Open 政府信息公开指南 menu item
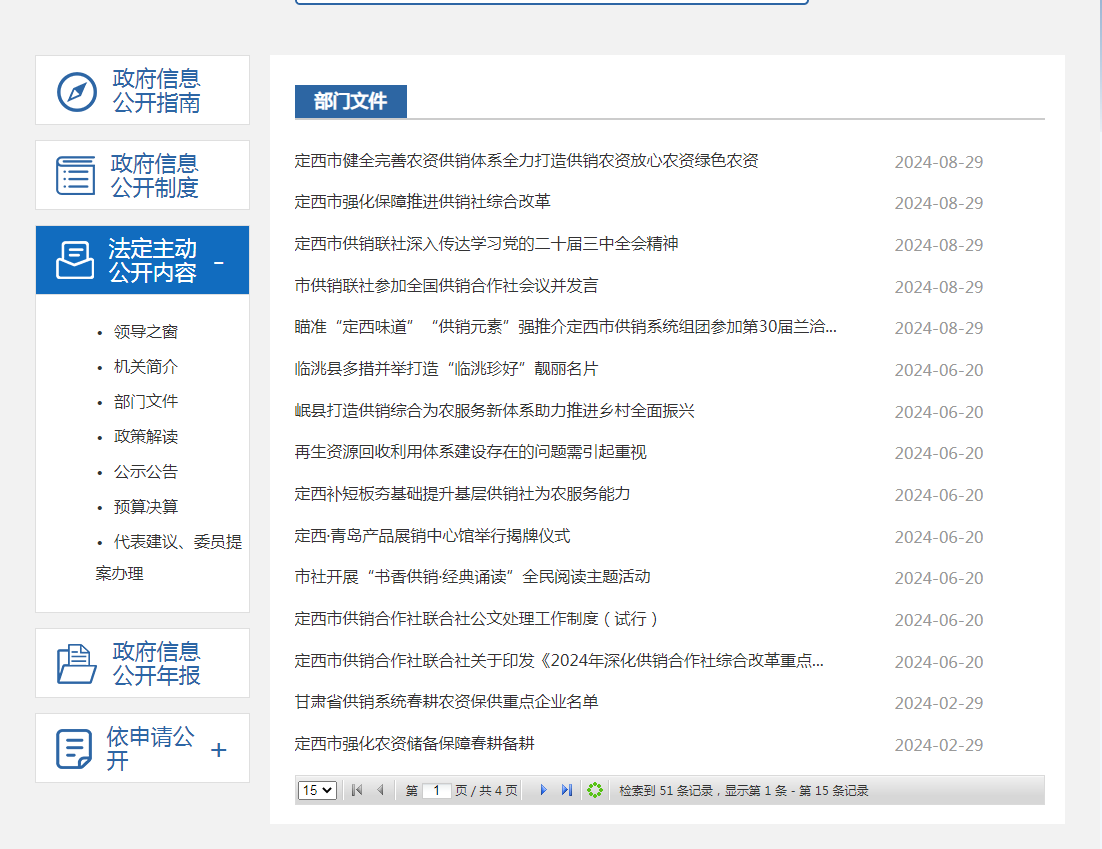 point(143,90)
